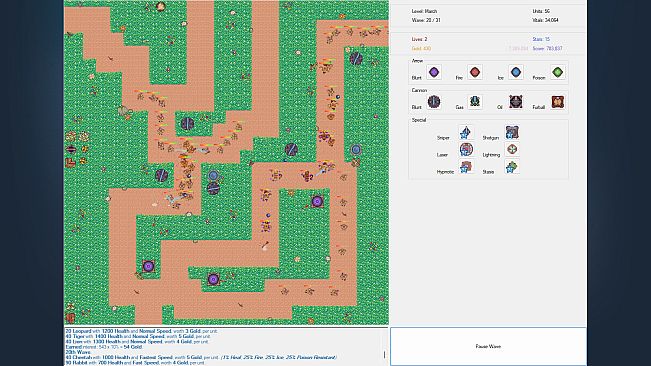Select the Blunt arrow tower icon
The height and width of the screenshot is (366, 651).
[433, 73]
